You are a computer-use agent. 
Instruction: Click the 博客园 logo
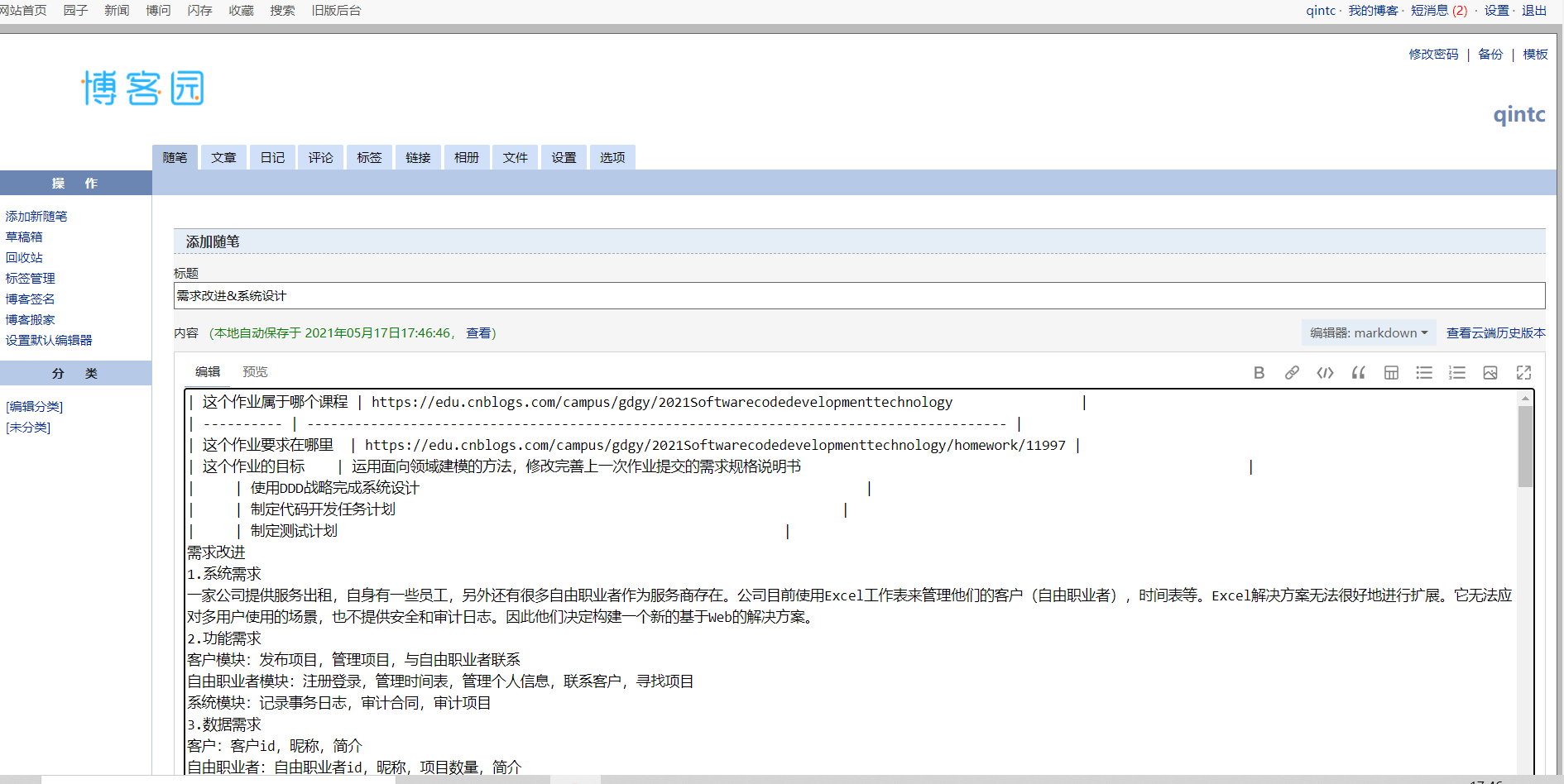pyautogui.click(x=142, y=88)
